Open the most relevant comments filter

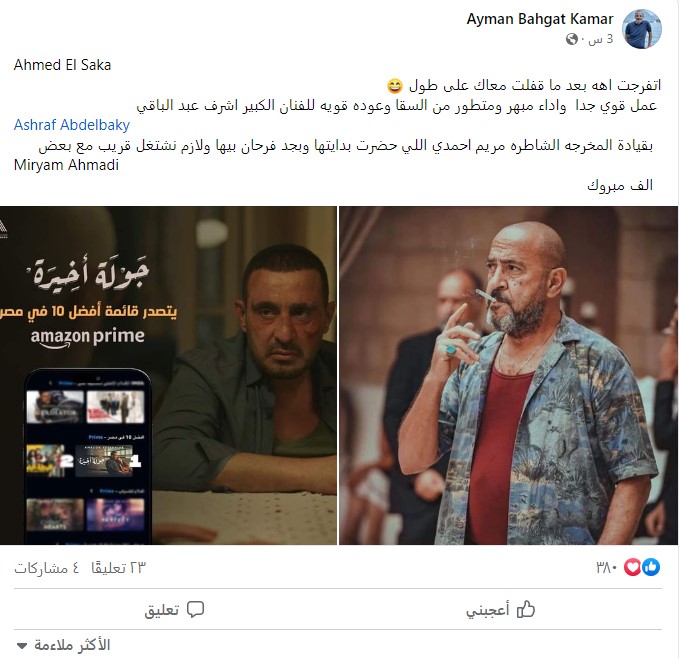click(63, 645)
